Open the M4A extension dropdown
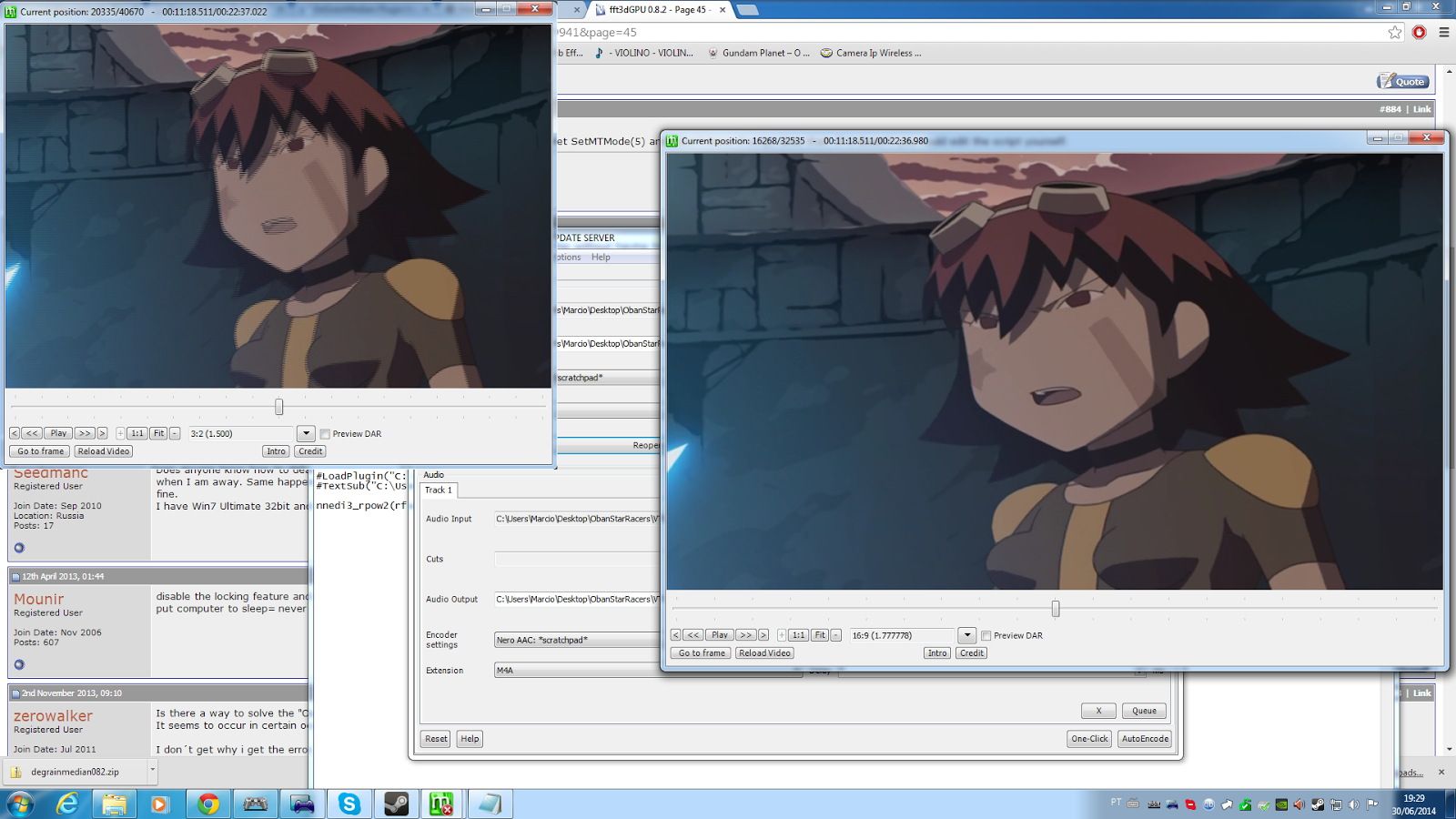Image resolution: width=1456 pixels, height=819 pixels. 577,671
